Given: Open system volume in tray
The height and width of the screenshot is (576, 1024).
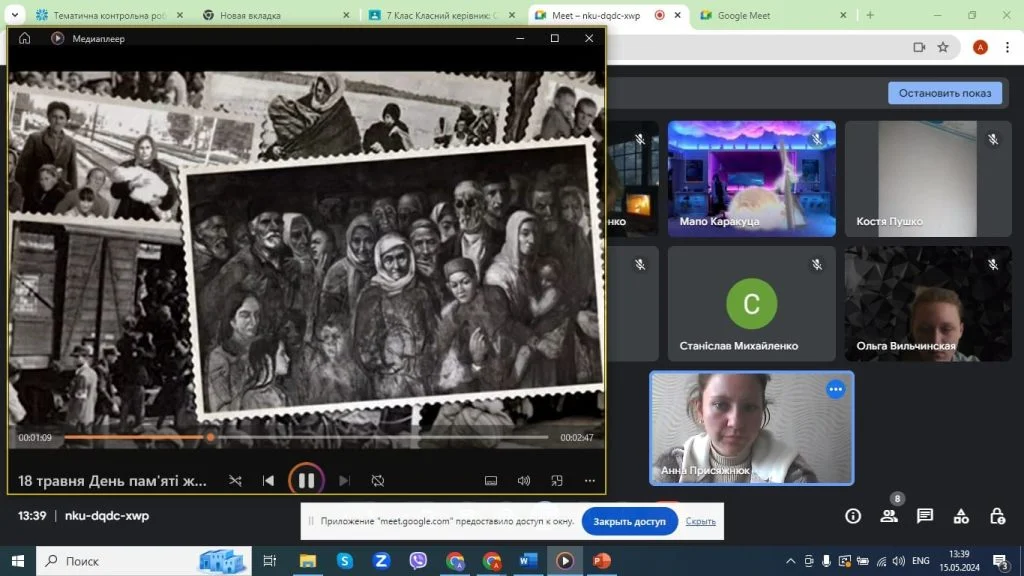Looking at the screenshot, I should (x=899, y=561).
